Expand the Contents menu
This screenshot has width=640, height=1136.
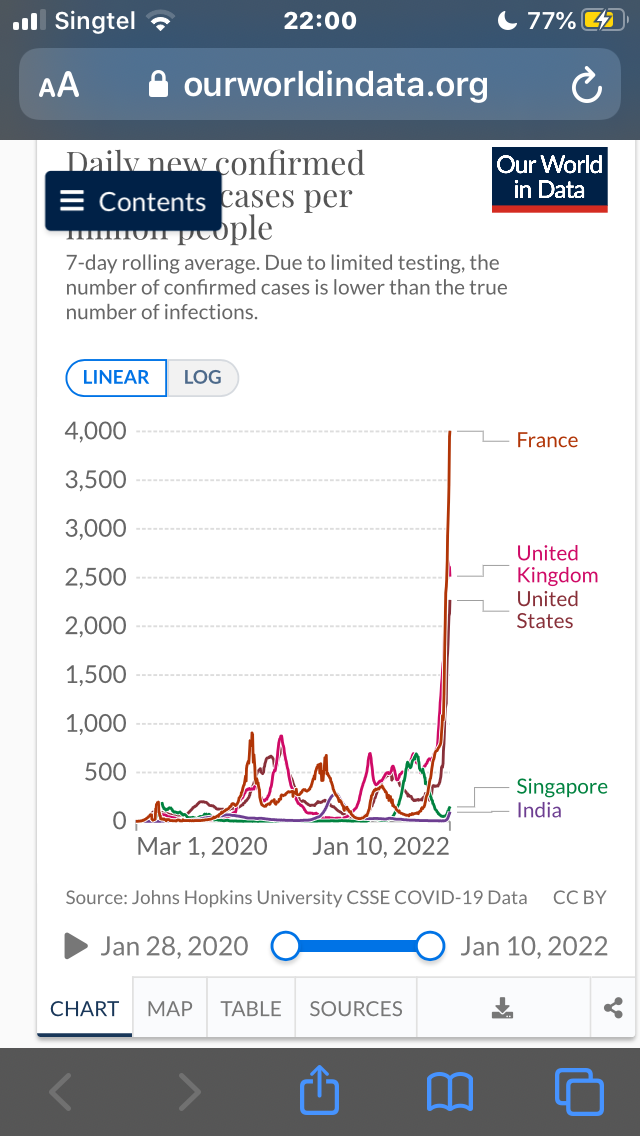click(133, 201)
